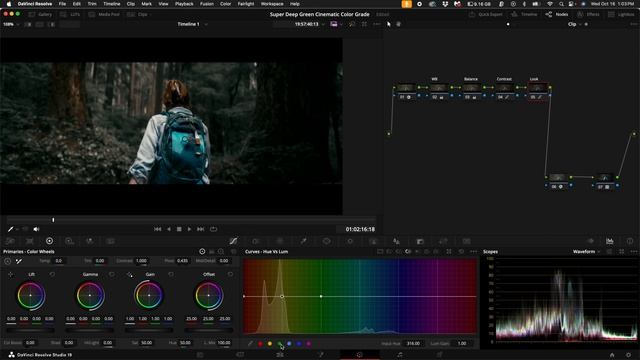Open Scopes panel options three dots

[633, 252]
